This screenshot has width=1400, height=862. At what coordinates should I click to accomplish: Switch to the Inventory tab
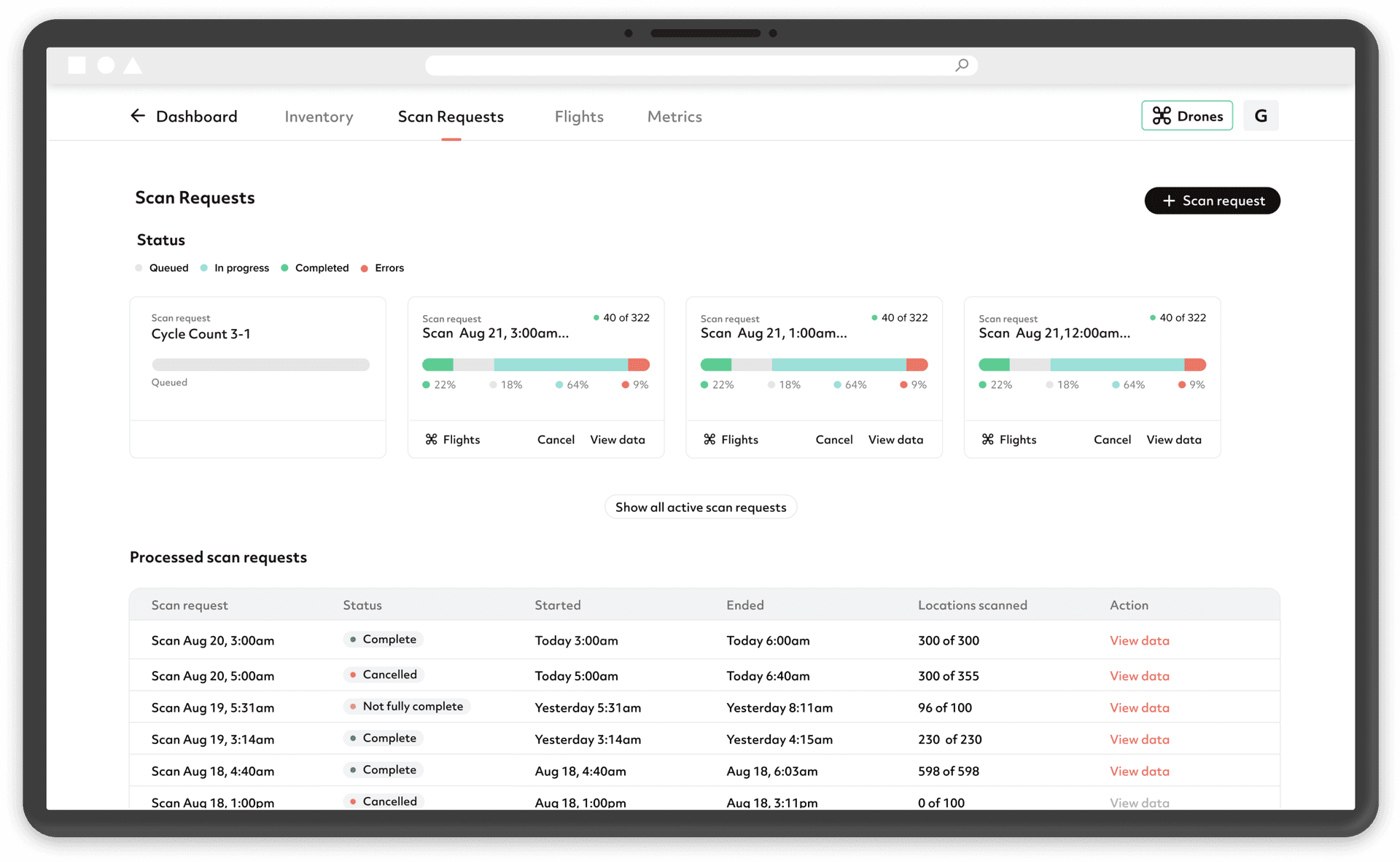pos(319,117)
